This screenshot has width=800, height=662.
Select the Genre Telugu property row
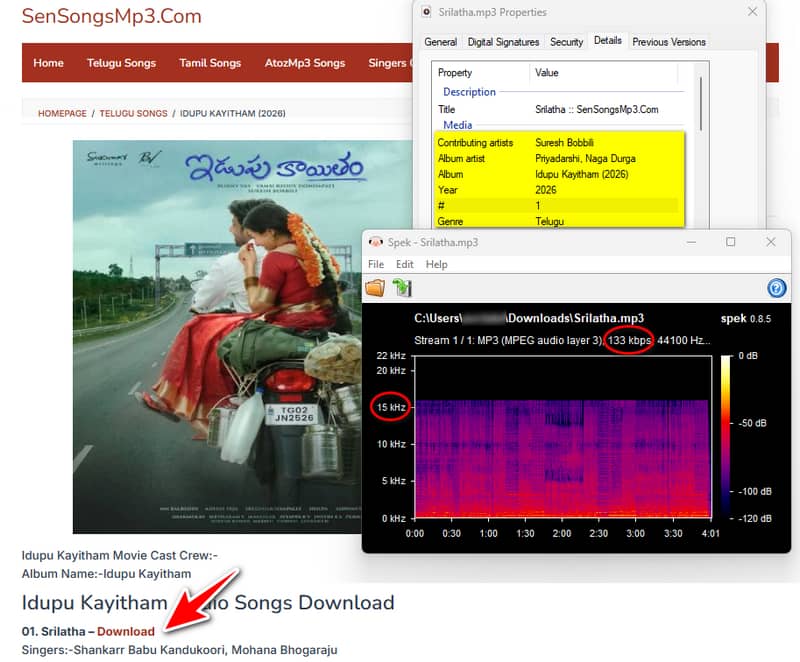click(x=558, y=221)
